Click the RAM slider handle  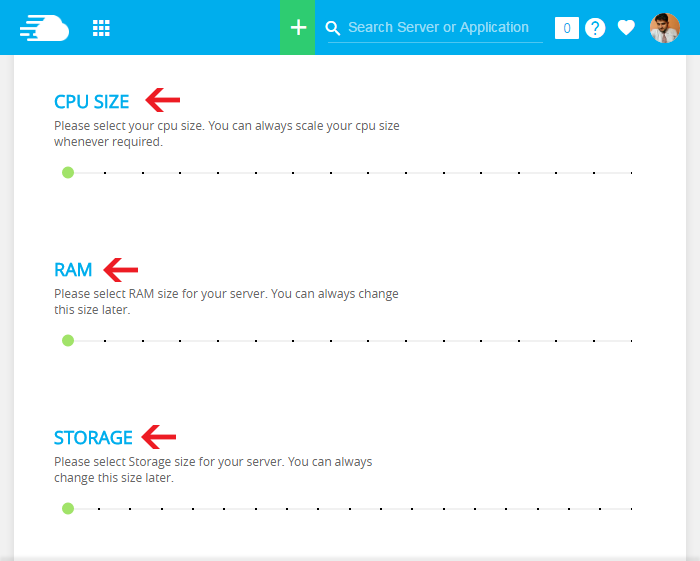68,341
